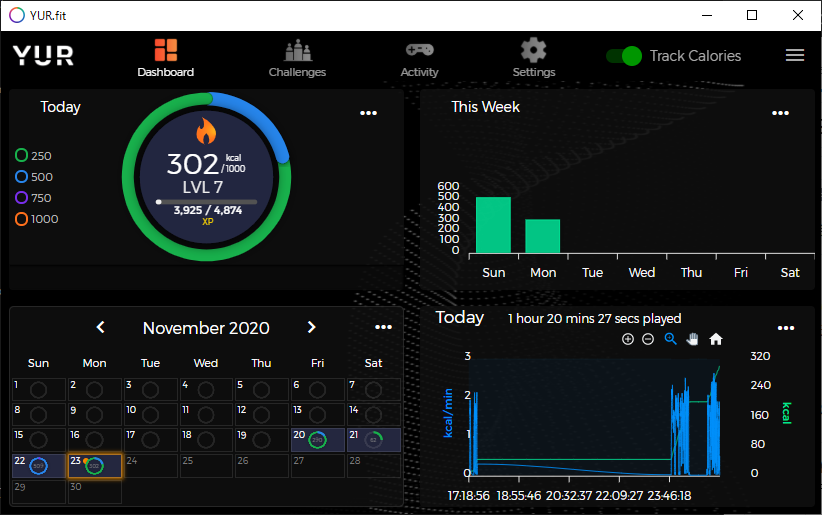Click the 302 kcal value

tap(192, 164)
